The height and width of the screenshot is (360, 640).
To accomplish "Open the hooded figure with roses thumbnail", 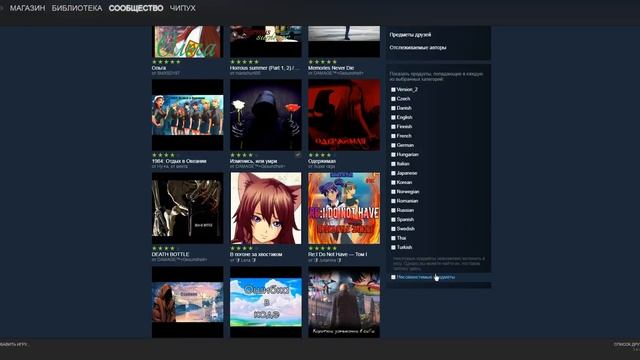I will coord(266,115).
